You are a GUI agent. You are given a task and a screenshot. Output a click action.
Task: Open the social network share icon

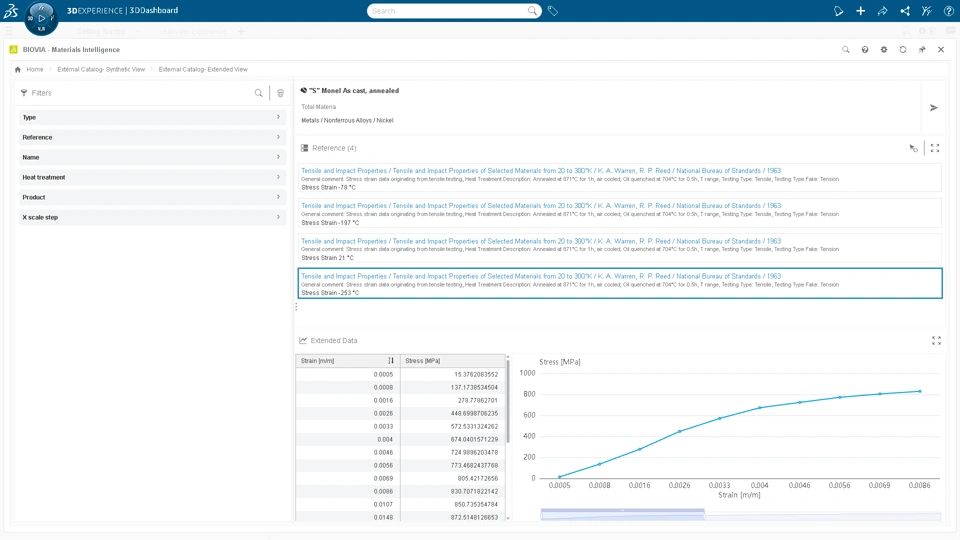(x=905, y=11)
